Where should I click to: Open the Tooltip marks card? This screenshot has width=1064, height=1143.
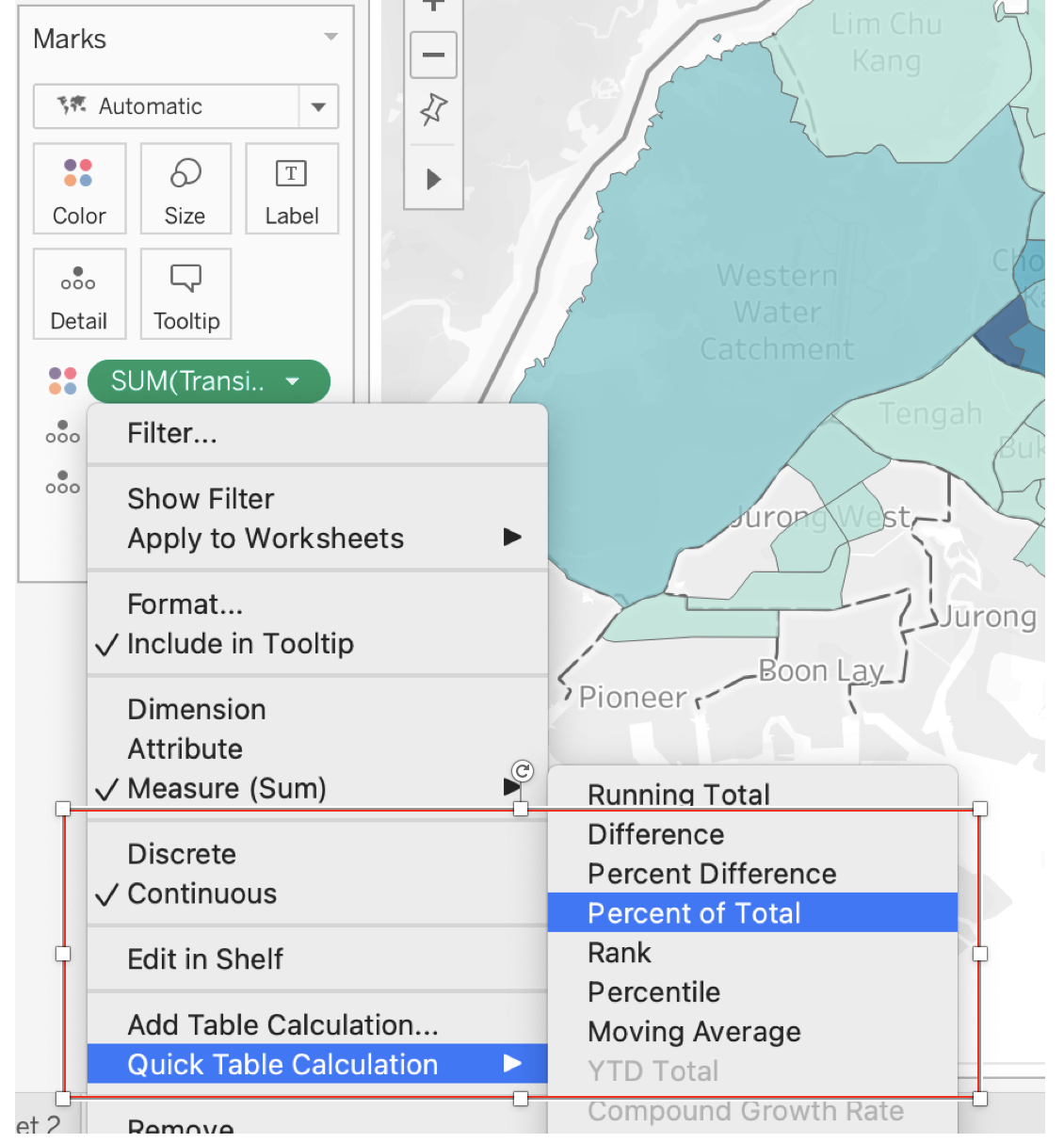click(185, 294)
